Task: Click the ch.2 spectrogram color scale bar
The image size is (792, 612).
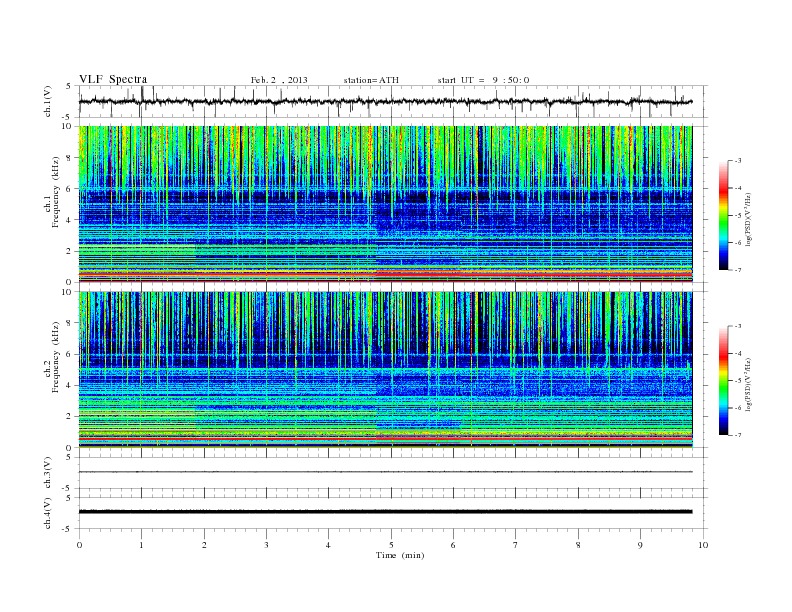Action: click(723, 381)
